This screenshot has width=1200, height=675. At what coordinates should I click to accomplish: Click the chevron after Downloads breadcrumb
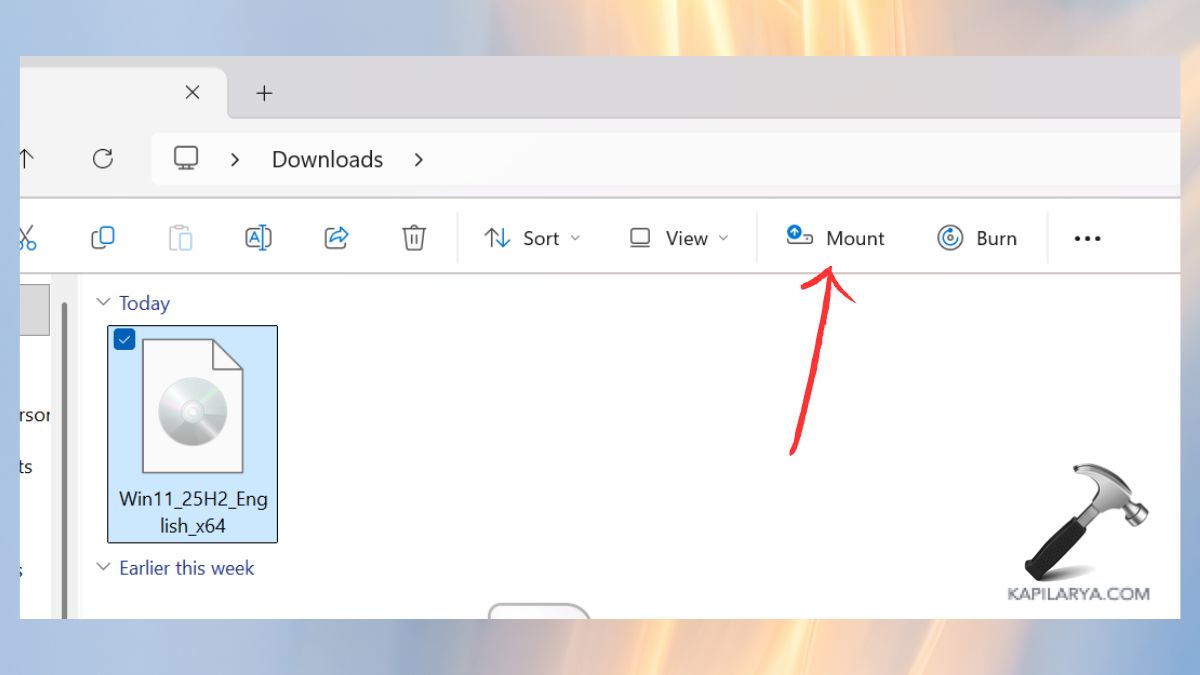(x=419, y=159)
